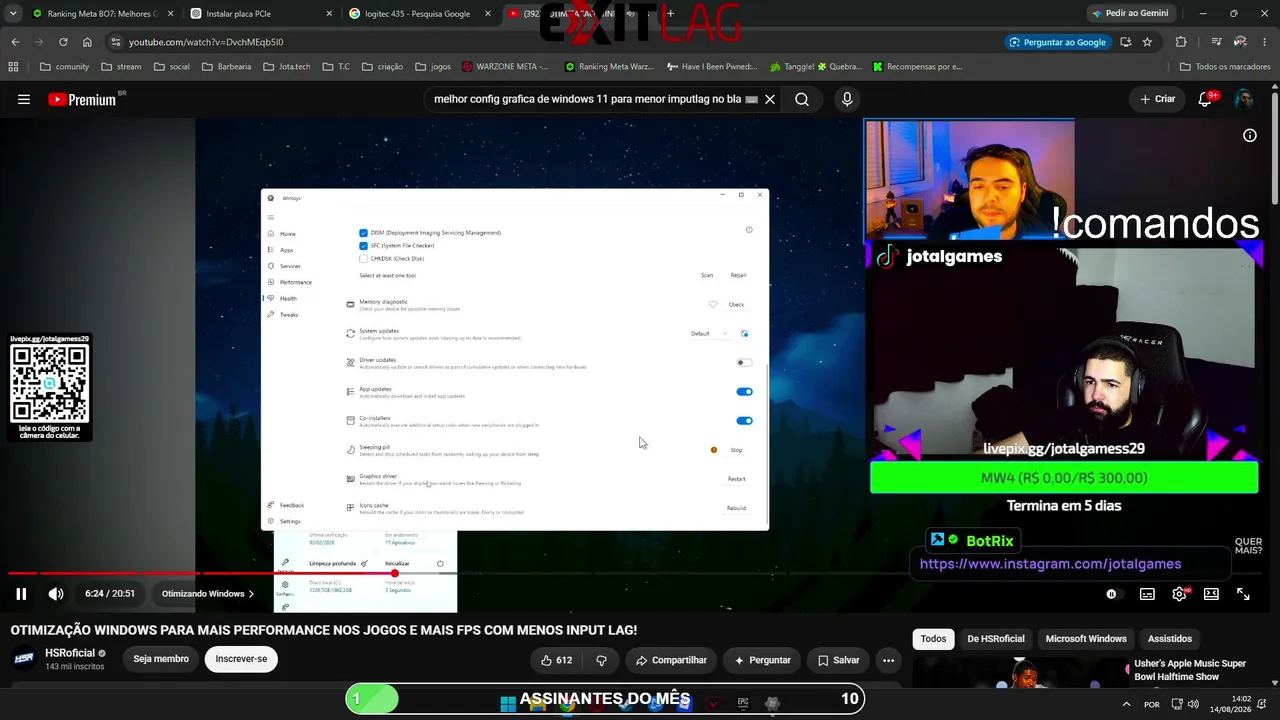Share the video via Compartilhar
Viewport: 1280px width, 720px height.
(671, 660)
